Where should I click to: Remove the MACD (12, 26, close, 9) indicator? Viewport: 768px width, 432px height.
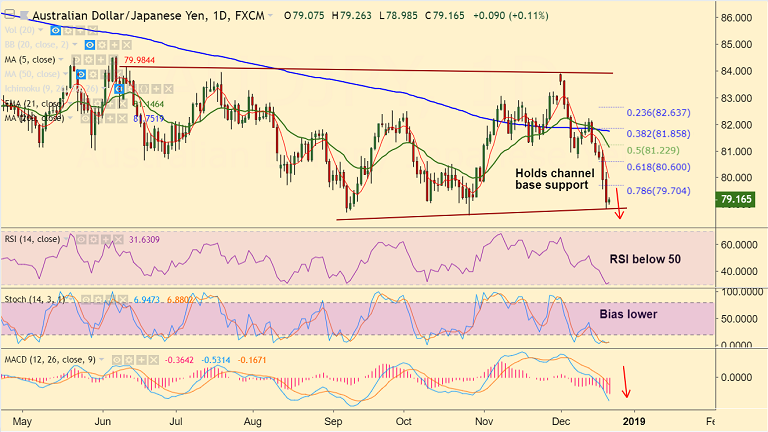click(x=154, y=360)
